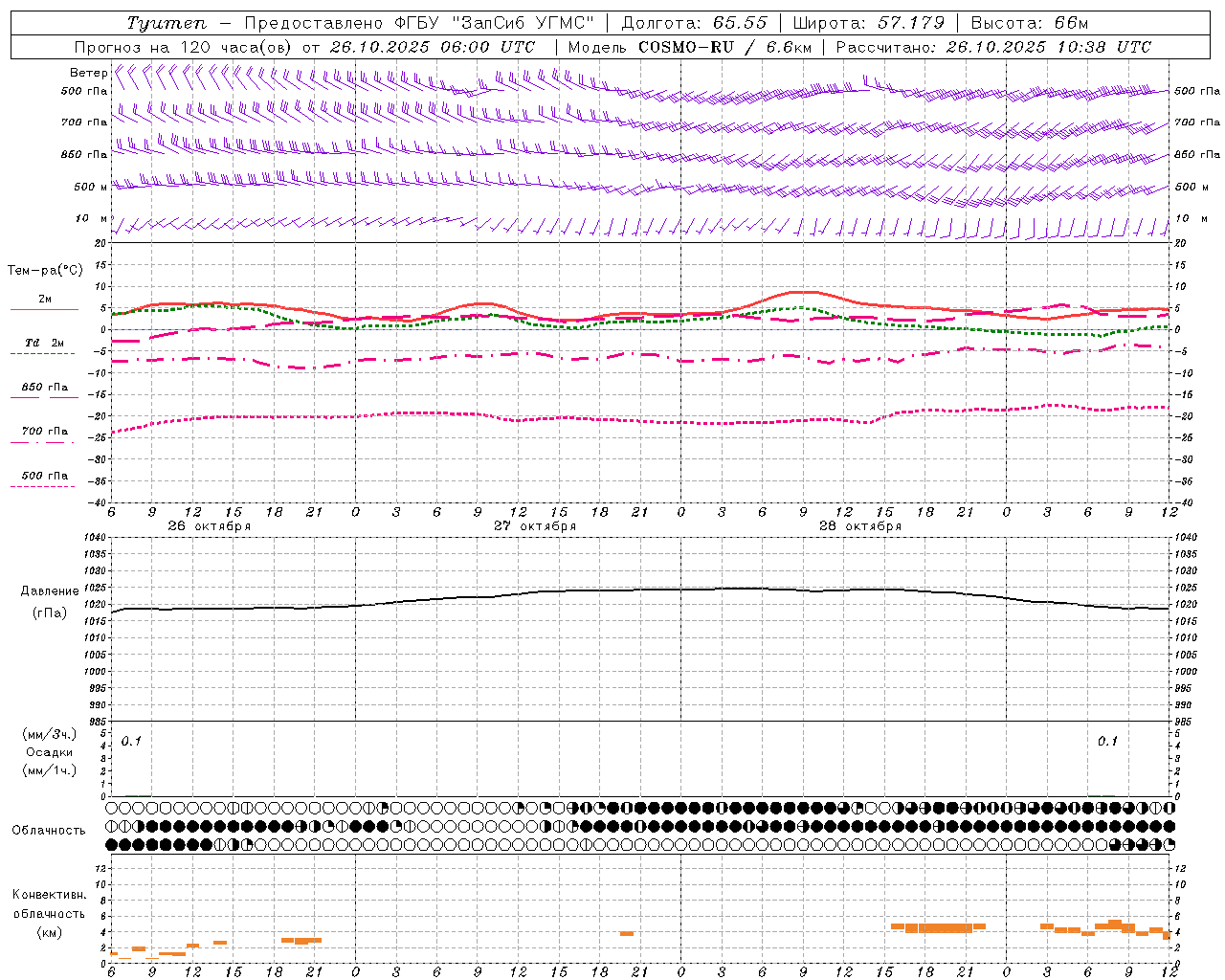Click the "28 октября" date label
The image size is (1225, 980).
click(860, 526)
